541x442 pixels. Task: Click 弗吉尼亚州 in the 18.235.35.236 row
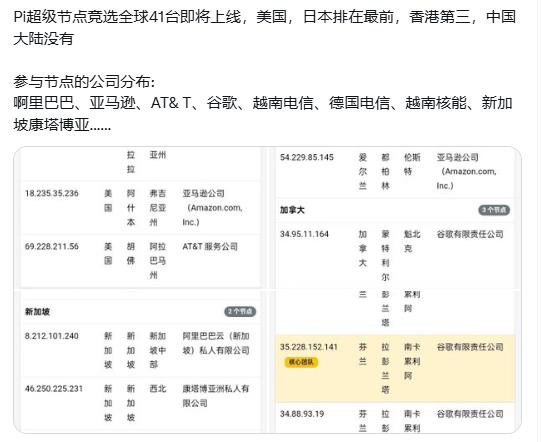coord(158,207)
